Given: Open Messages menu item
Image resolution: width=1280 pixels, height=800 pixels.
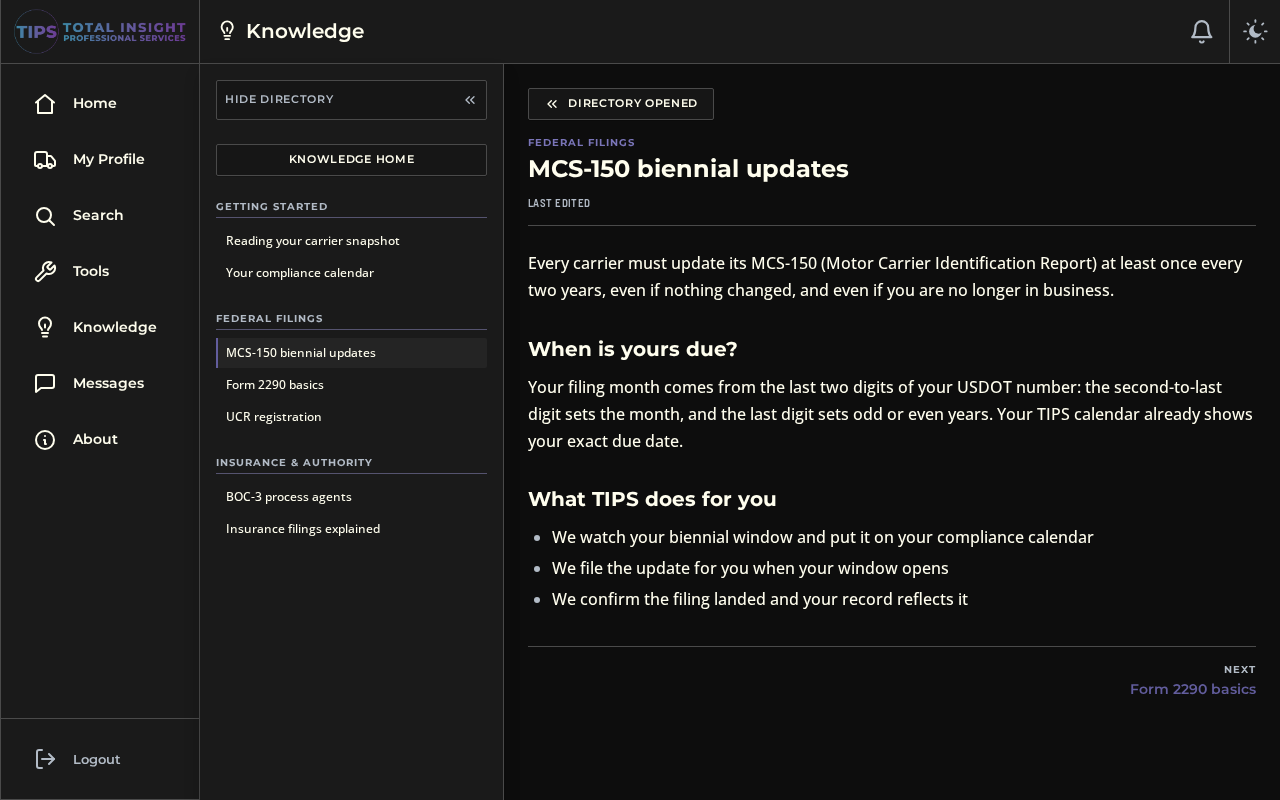Looking at the screenshot, I should pos(108,383).
